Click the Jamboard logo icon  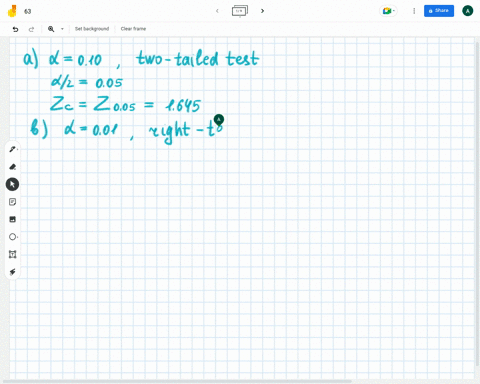click(x=12, y=11)
